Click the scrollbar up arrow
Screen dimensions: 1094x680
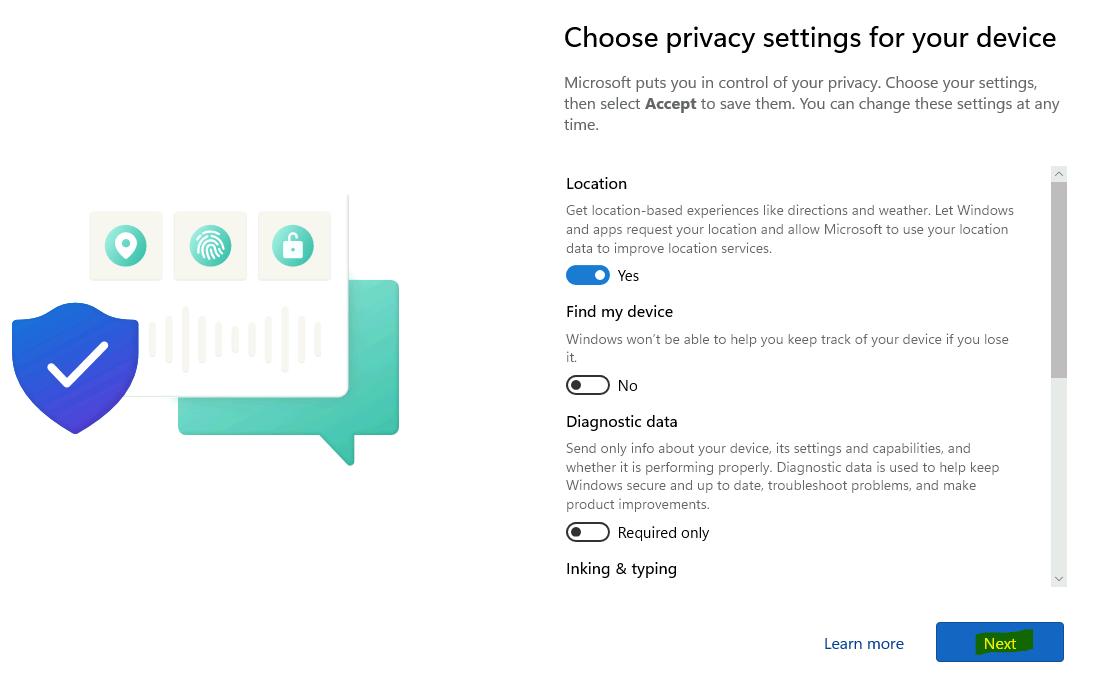coord(1059,174)
